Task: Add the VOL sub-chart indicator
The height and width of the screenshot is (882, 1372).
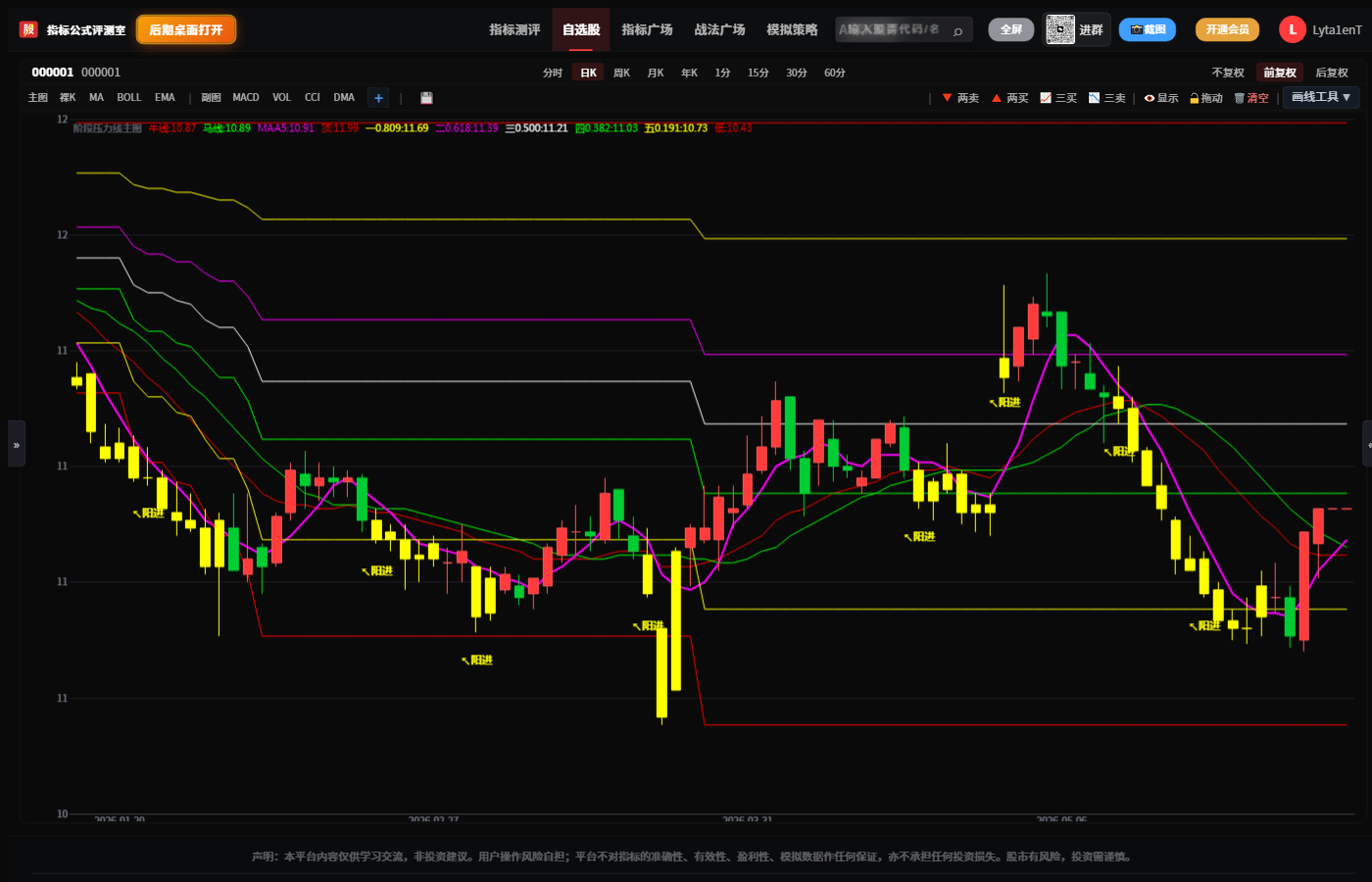Action: 281,98
